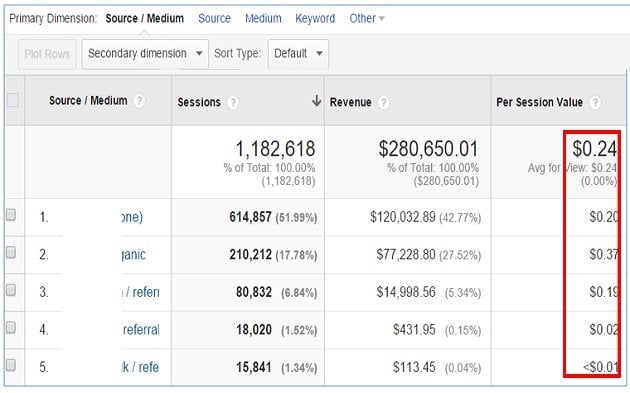Open help icon beside Per Session Value
This screenshot has width=630, height=393.
(x=595, y=102)
